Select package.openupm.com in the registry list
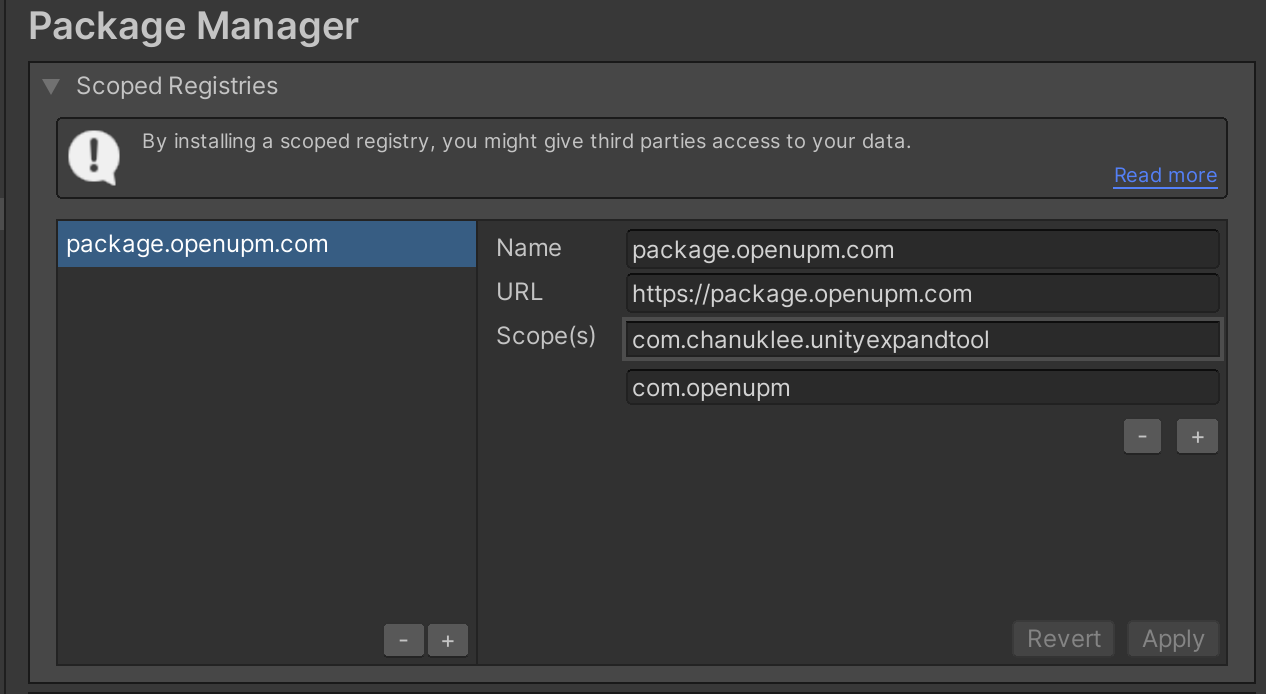1266x694 pixels. (x=267, y=244)
